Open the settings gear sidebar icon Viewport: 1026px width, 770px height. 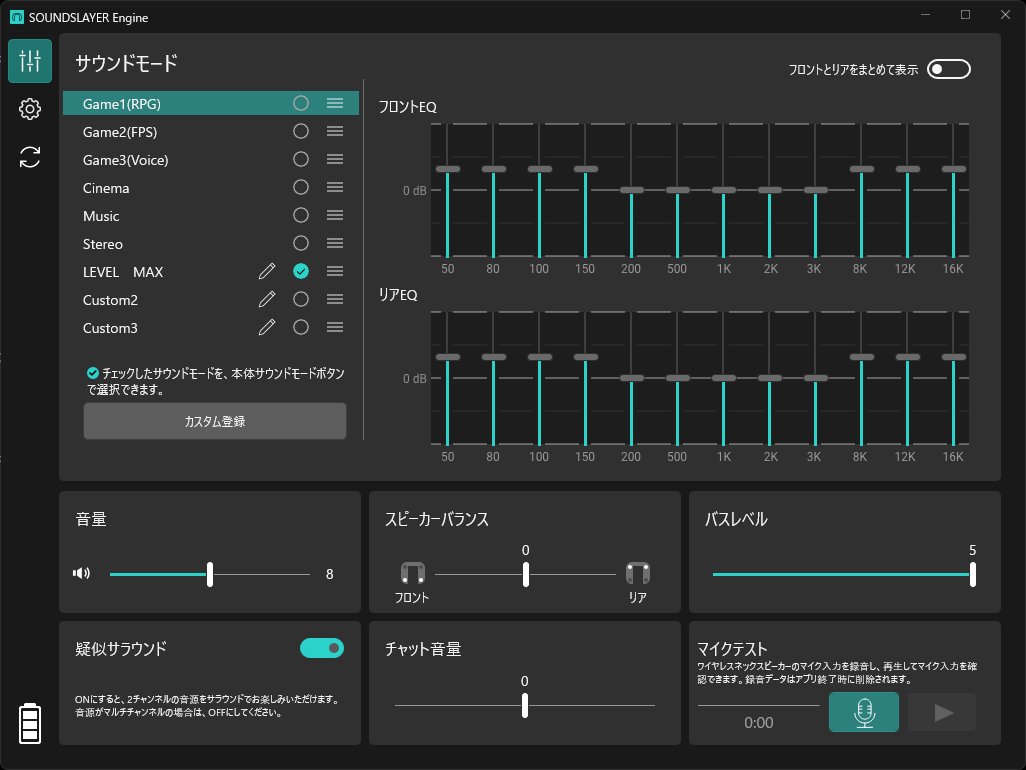pos(30,109)
